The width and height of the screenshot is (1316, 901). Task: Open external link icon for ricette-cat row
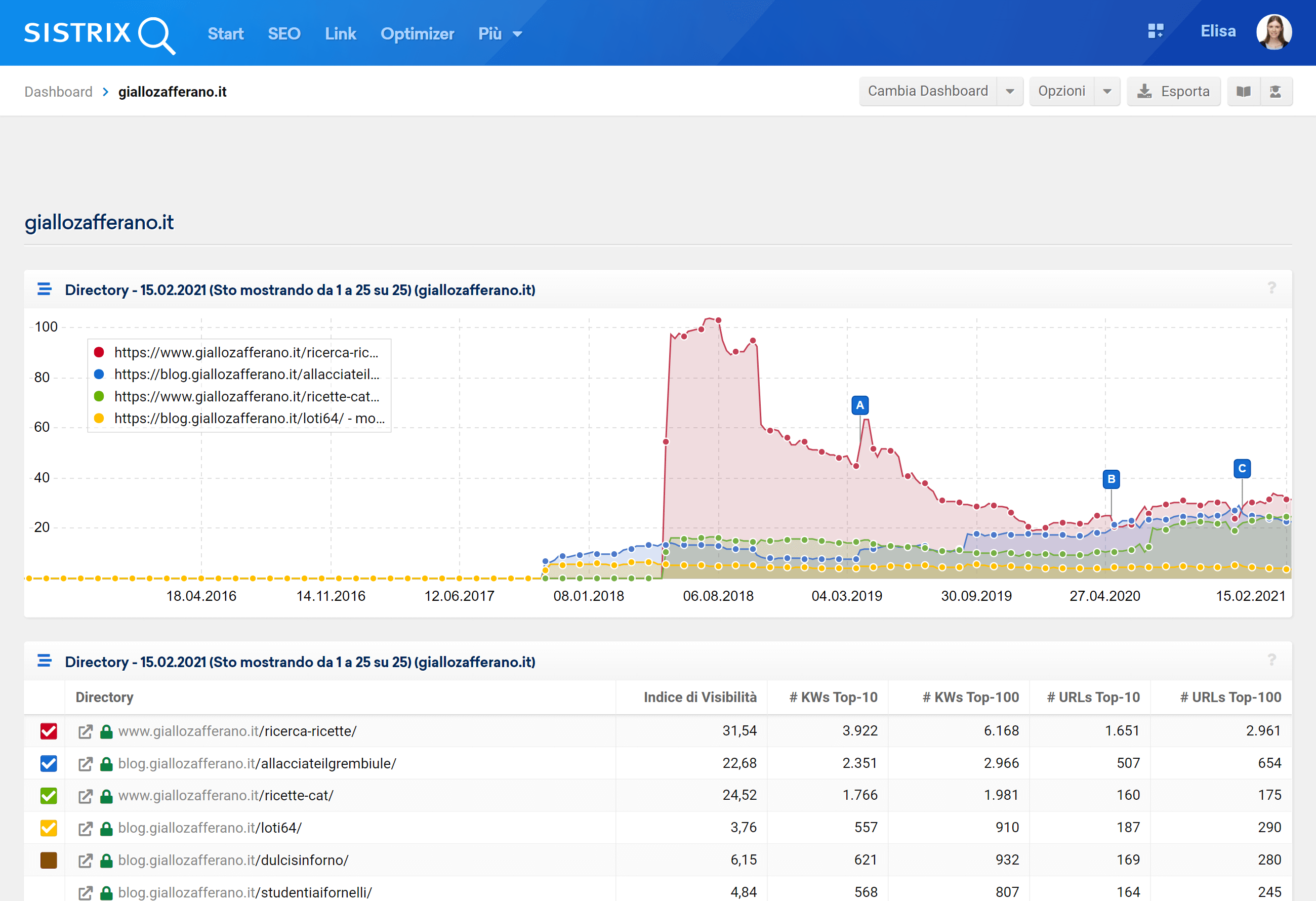(x=86, y=796)
